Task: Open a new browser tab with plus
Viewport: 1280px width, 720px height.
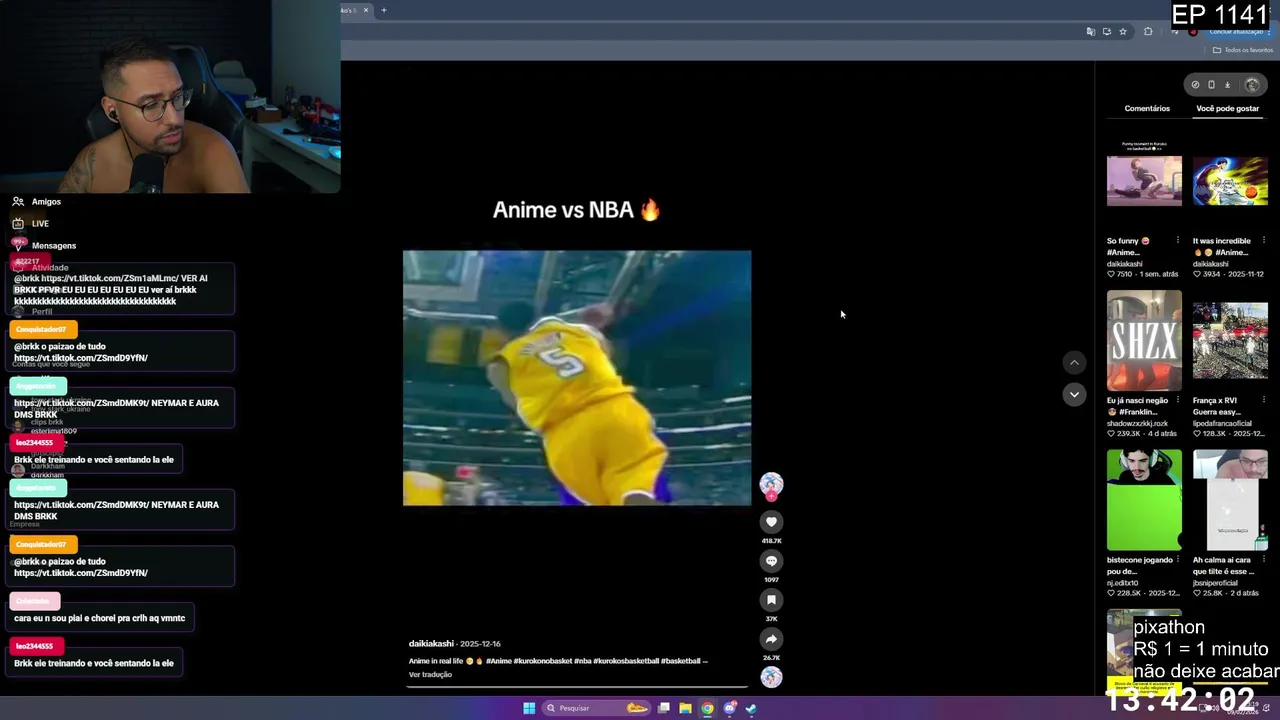Action: click(384, 10)
